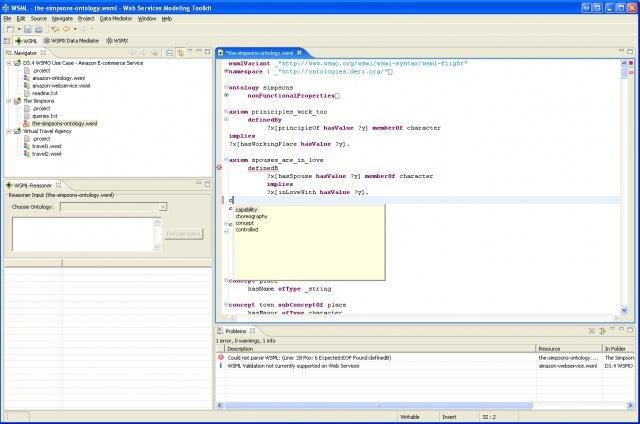Collapse The Simpsons project node
This screenshot has width=640, height=424.
tap(9, 101)
